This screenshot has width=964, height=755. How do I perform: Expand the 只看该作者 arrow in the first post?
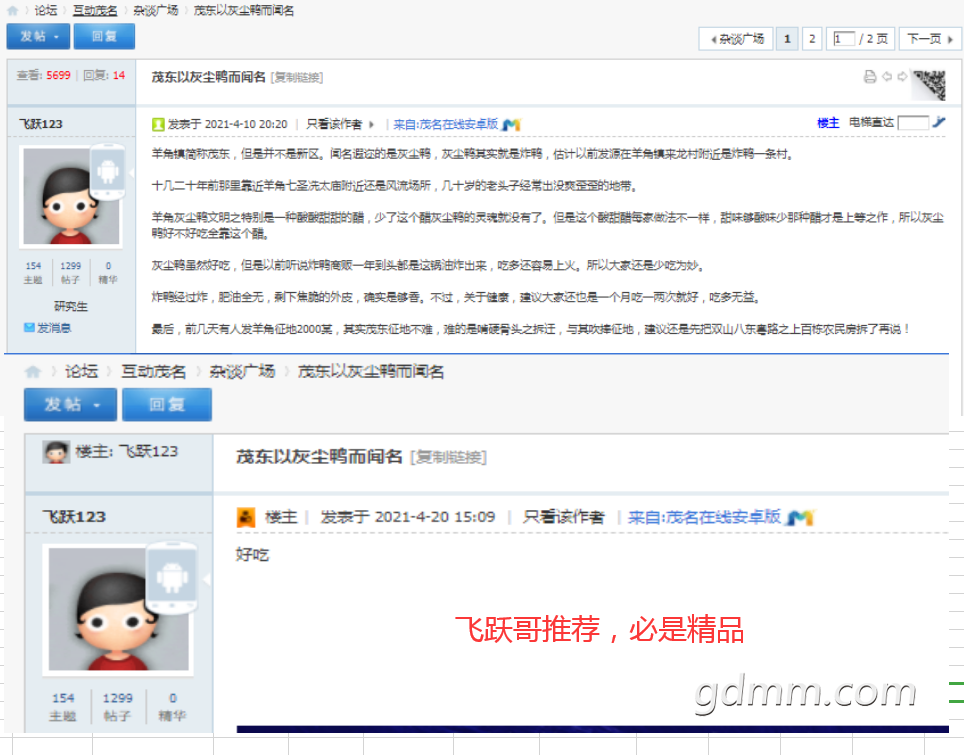371,124
